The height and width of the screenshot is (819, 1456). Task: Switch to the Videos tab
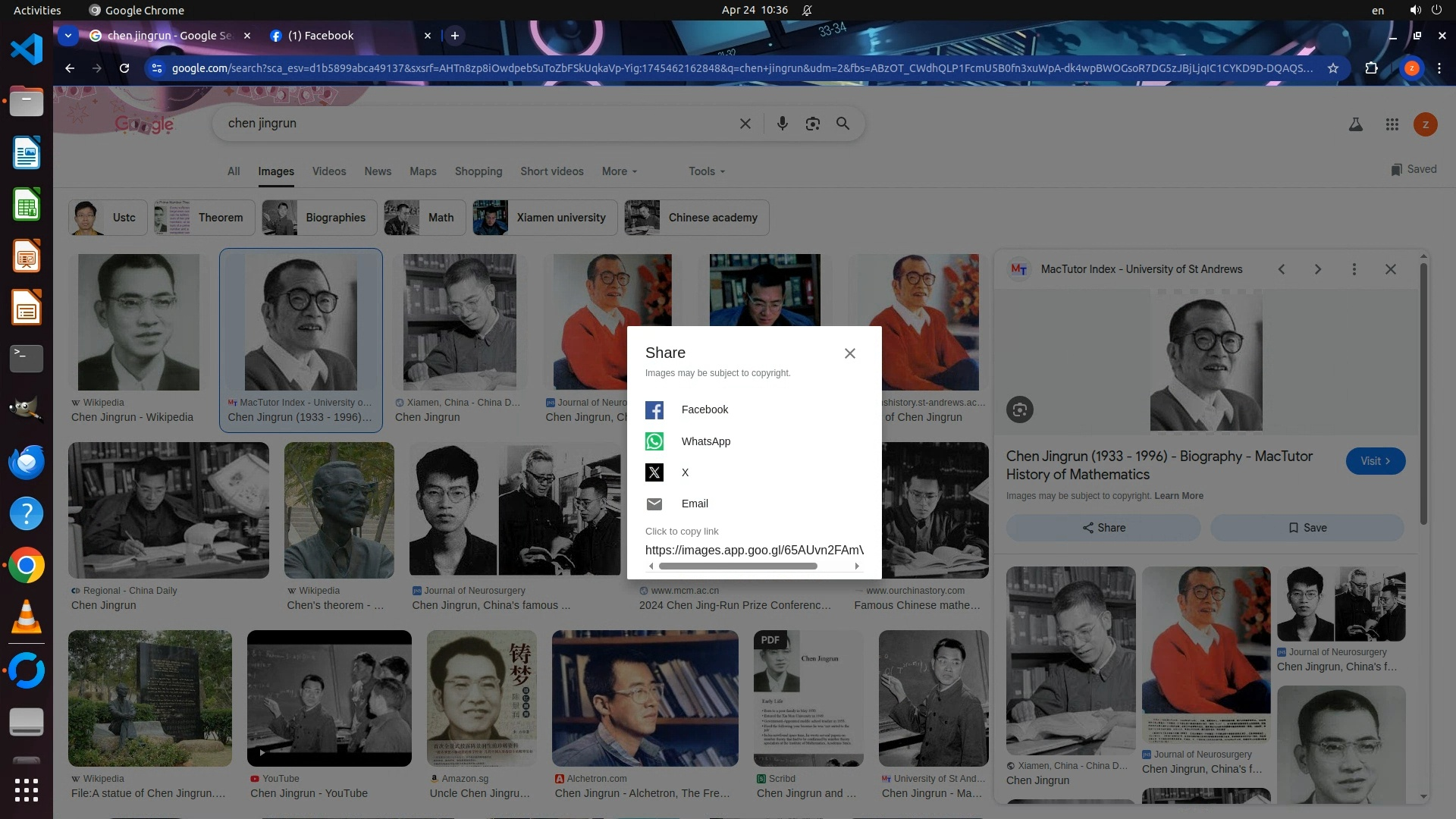(x=328, y=171)
